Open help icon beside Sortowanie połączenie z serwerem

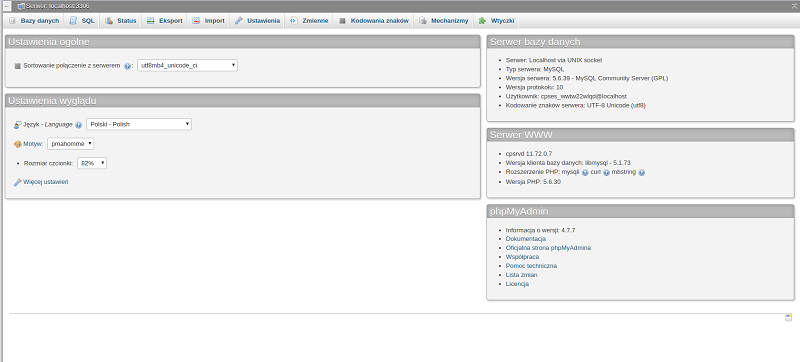[128, 66]
